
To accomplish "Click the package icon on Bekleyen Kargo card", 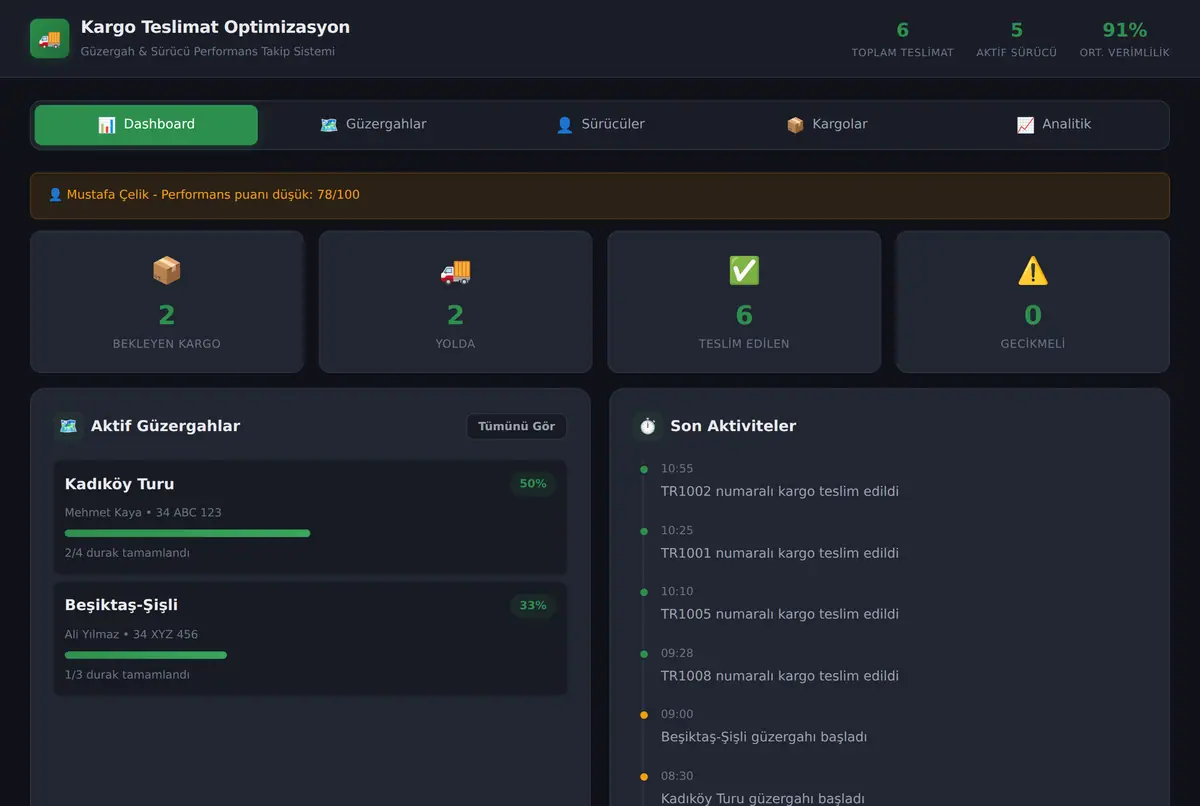I will coord(167,270).
